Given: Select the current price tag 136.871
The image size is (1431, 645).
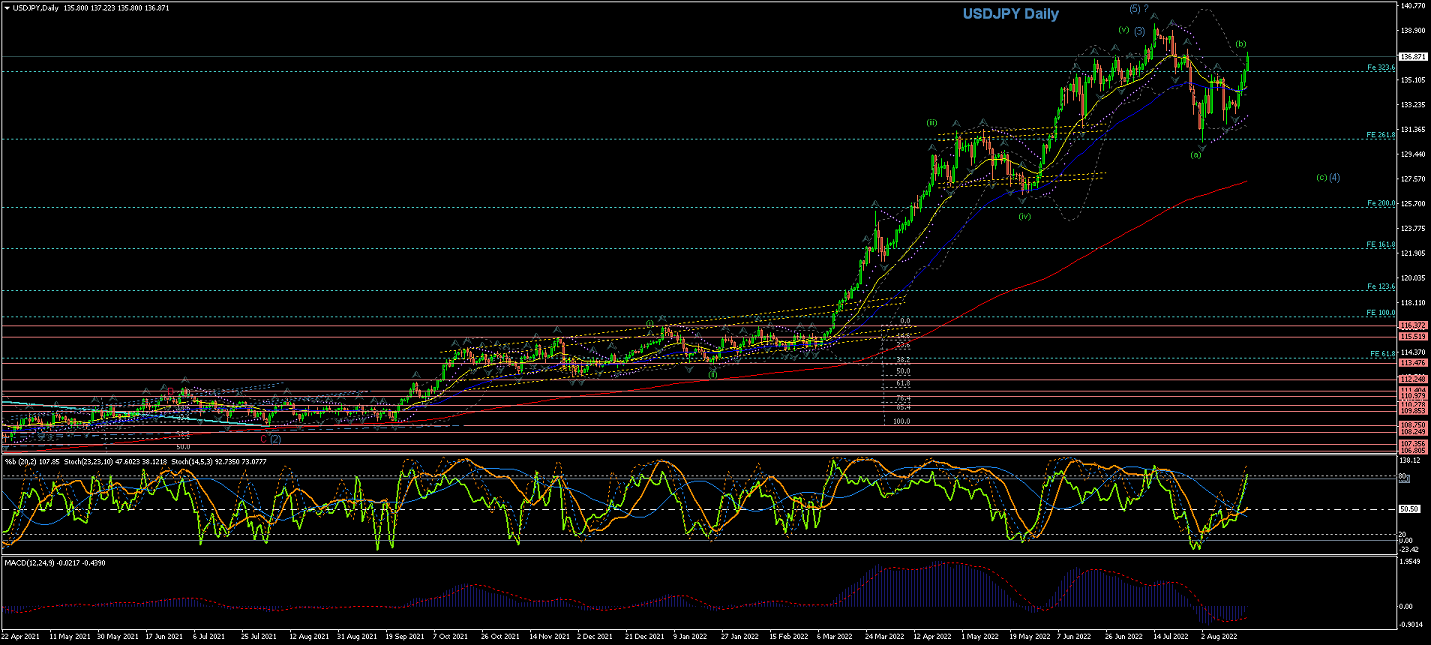Looking at the screenshot, I should tap(1414, 57).
